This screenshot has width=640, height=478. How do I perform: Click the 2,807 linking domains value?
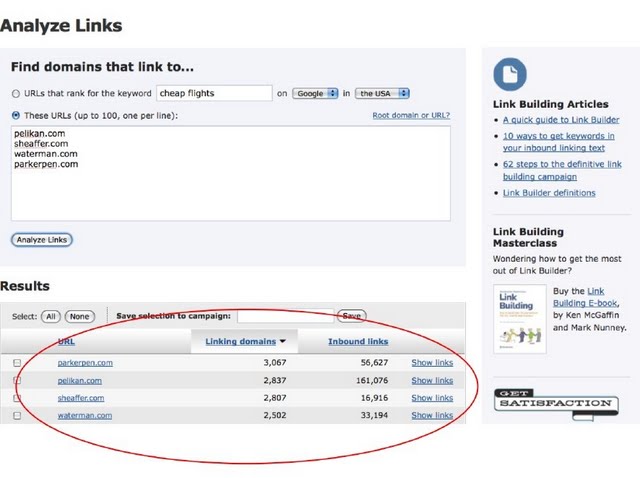pos(275,398)
